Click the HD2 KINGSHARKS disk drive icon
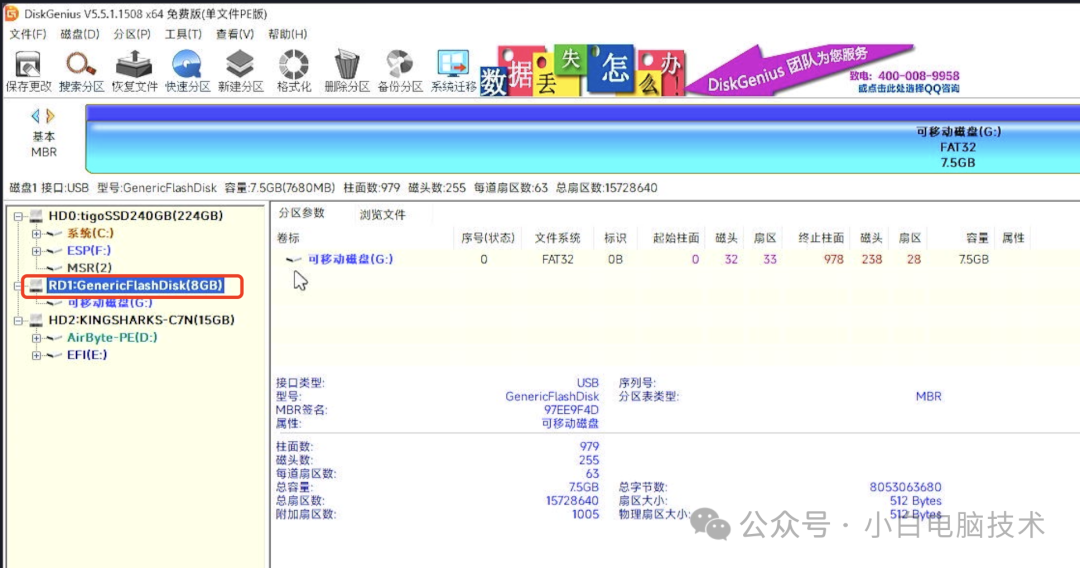This screenshot has width=1080, height=568. pyautogui.click(x=37, y=320)
